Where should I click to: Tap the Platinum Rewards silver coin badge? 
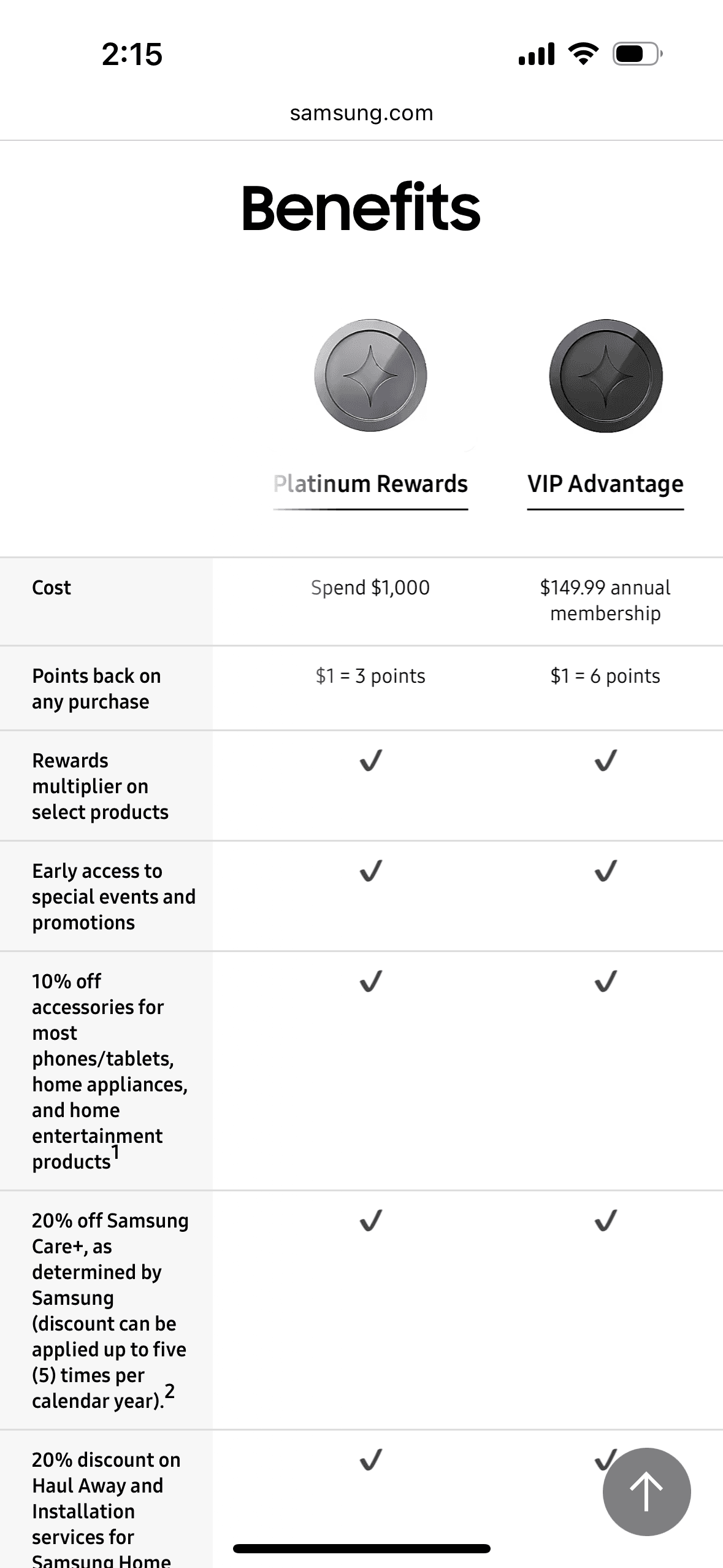(x=370, y=375)
